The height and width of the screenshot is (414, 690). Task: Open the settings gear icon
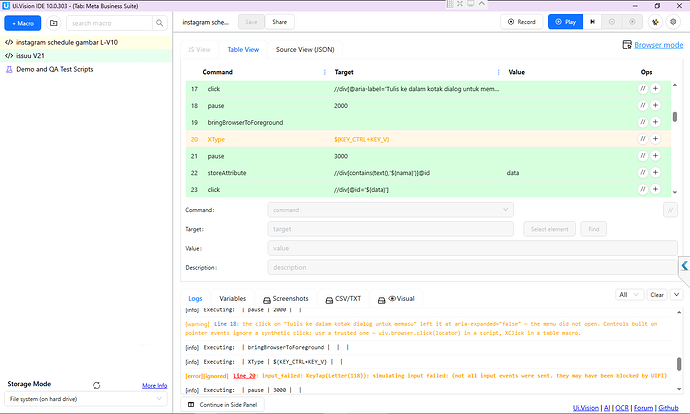673,22
